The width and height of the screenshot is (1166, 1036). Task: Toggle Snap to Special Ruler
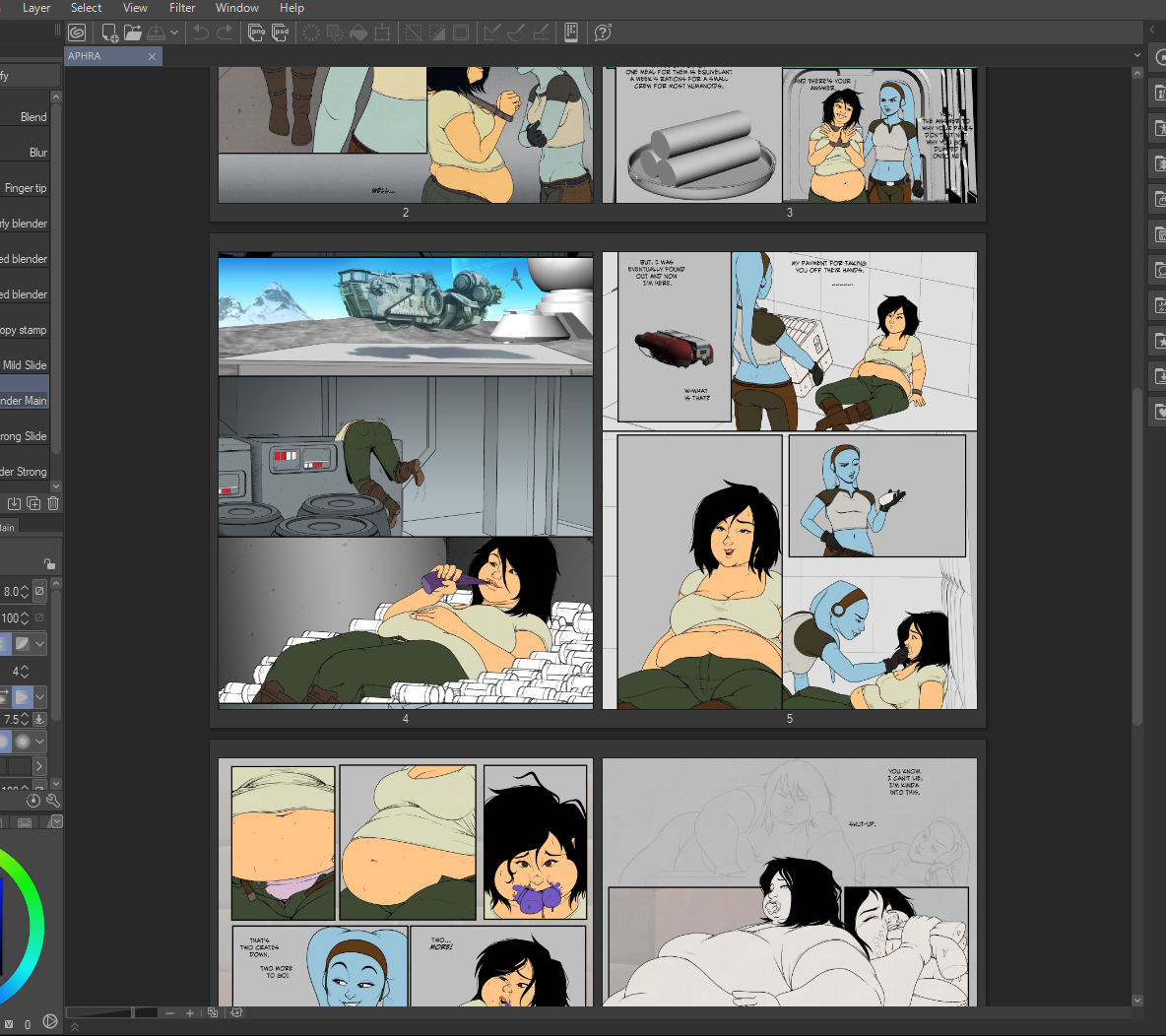tap(516, 32)
